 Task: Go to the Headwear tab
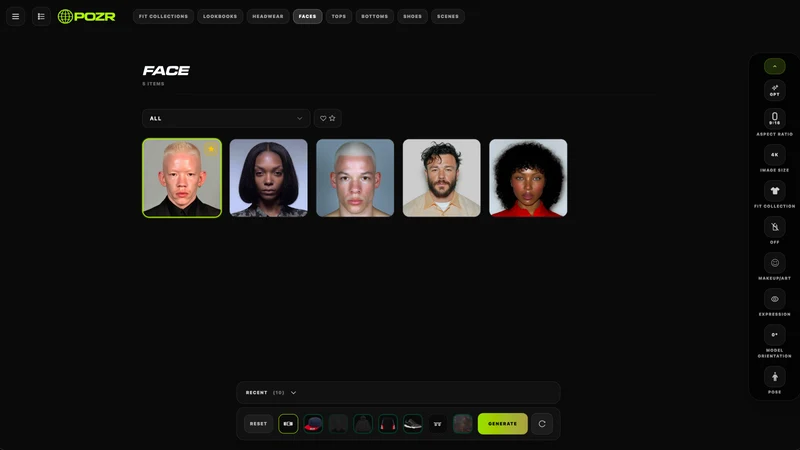268,16
